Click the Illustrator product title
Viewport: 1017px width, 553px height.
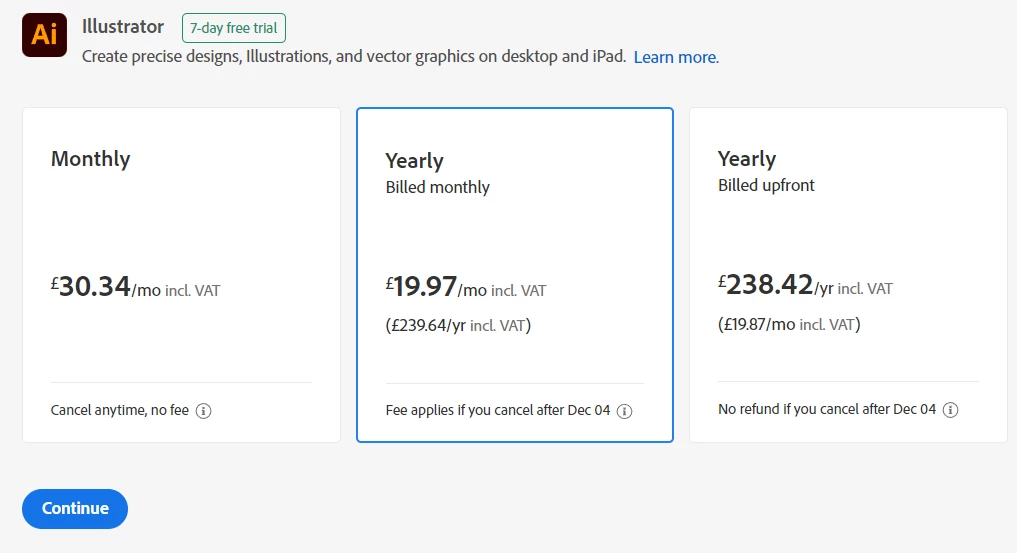pos(123,27)
